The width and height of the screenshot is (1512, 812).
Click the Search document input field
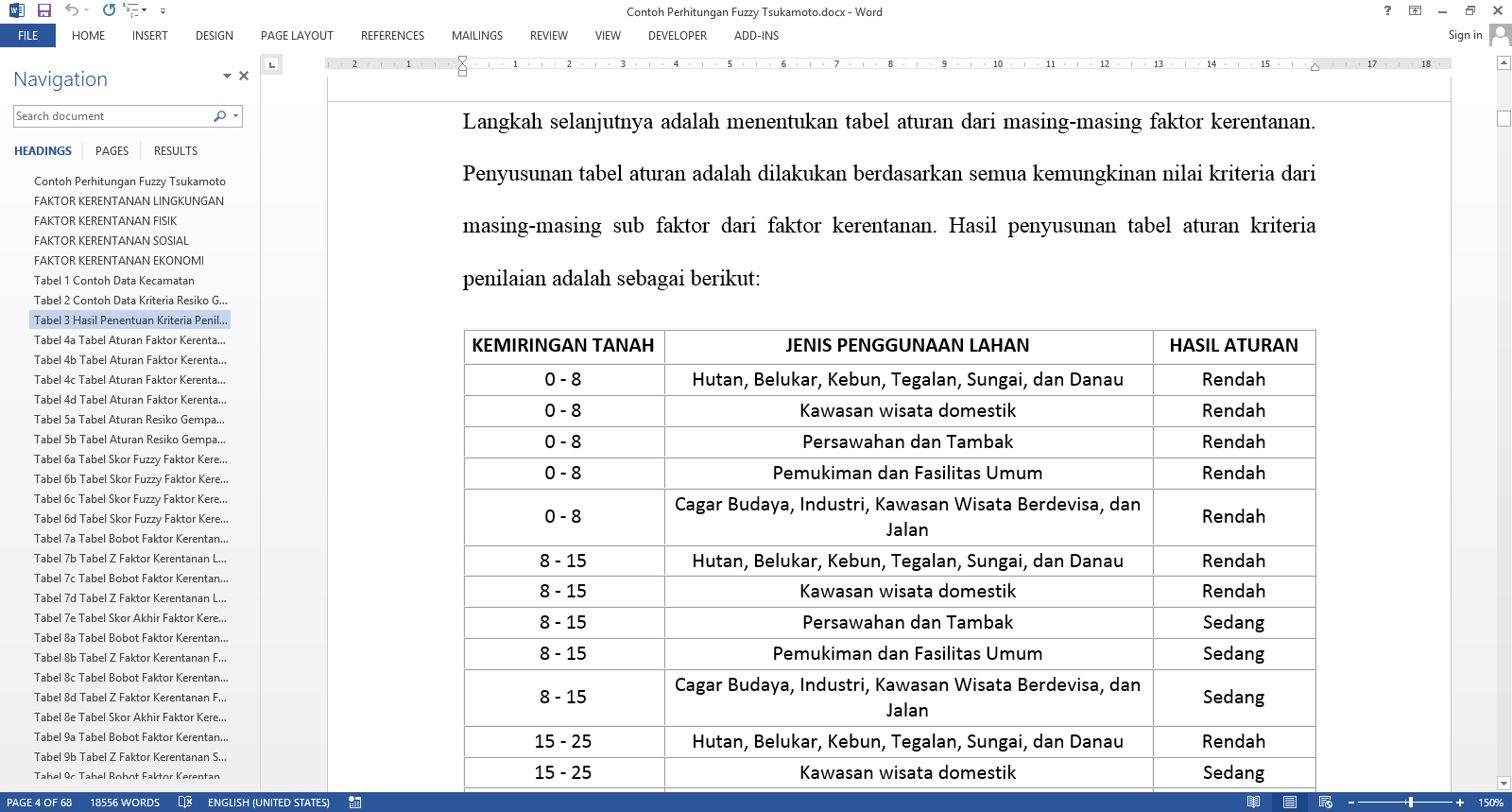(x=112, y=116)
